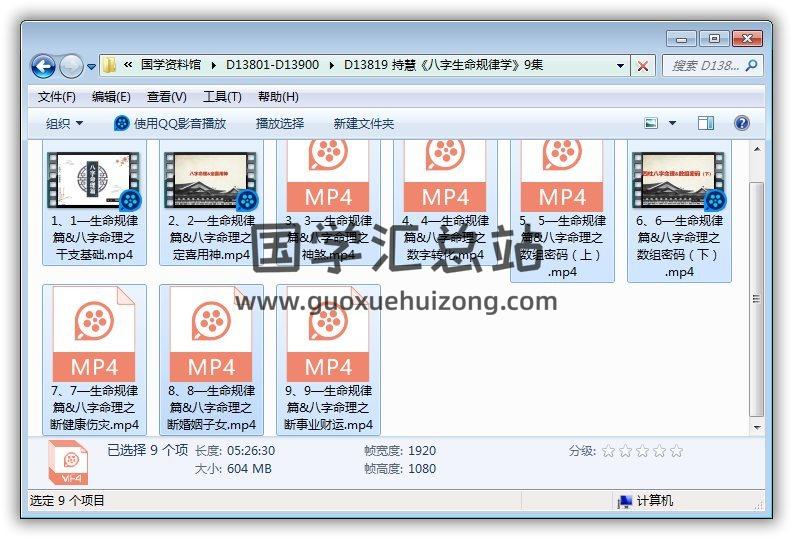Rate with the fifth star
The height and width of the screenshot is (539, 793).
tap(676, 451)
